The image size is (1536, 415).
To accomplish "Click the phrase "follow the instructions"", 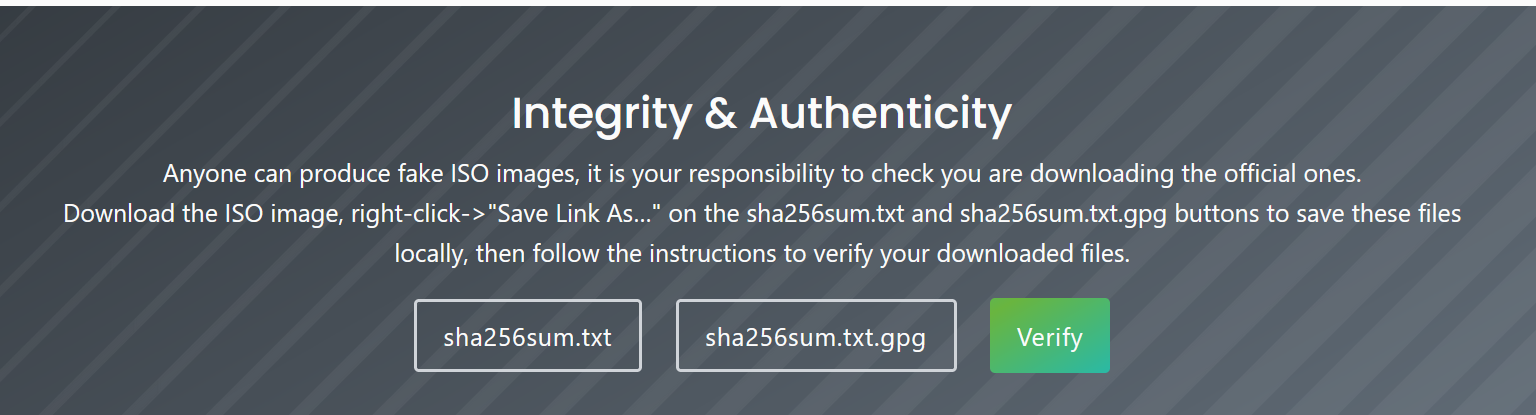I will point(658,254).
